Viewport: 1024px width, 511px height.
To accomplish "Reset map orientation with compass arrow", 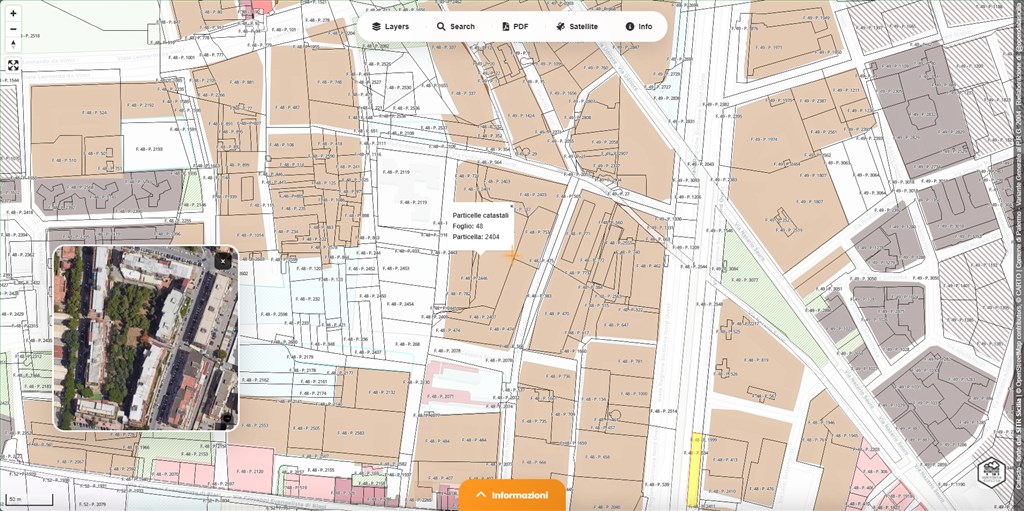I will click(x=13, y=43).
